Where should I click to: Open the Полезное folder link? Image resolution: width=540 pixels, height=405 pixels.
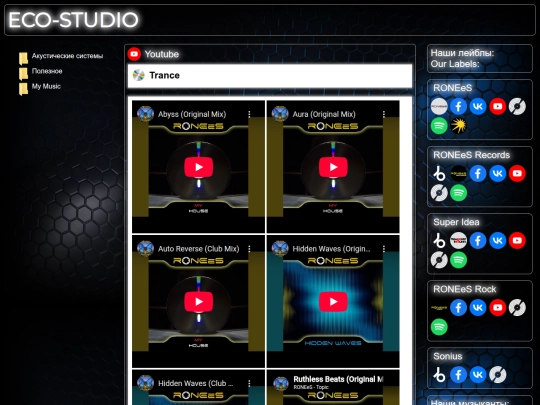(x=47, y=71)
